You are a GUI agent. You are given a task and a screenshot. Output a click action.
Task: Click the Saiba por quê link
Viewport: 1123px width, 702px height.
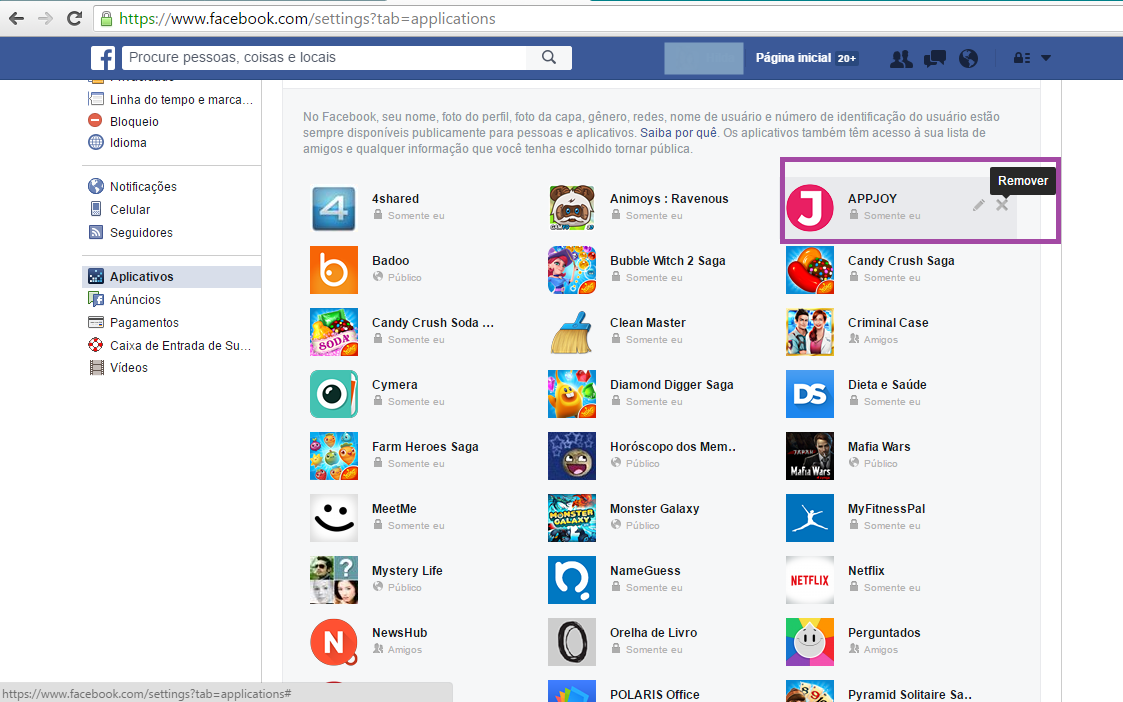coord(678,133)
